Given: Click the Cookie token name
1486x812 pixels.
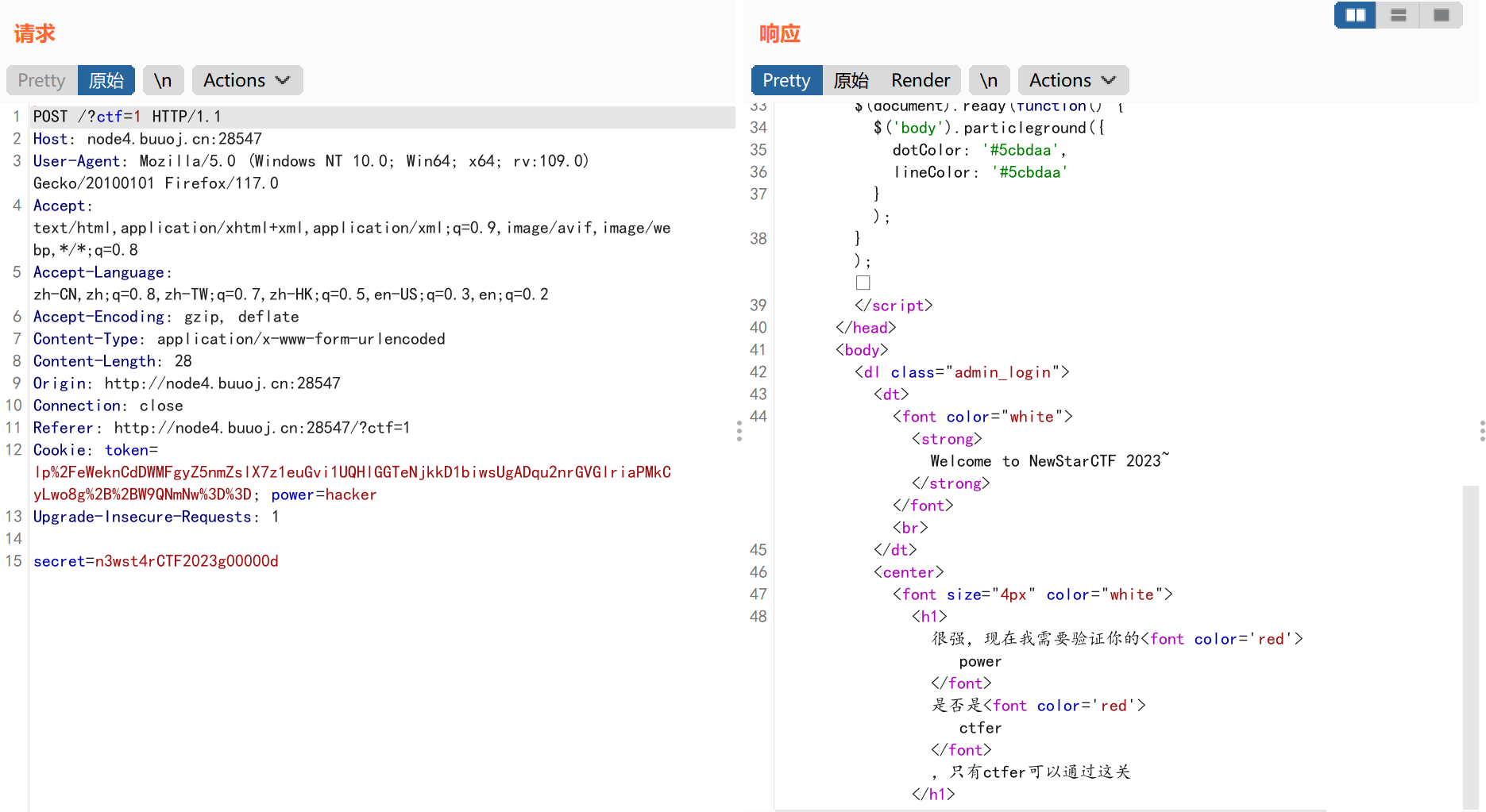Looking at the screenshot, I should click(126, 450).
